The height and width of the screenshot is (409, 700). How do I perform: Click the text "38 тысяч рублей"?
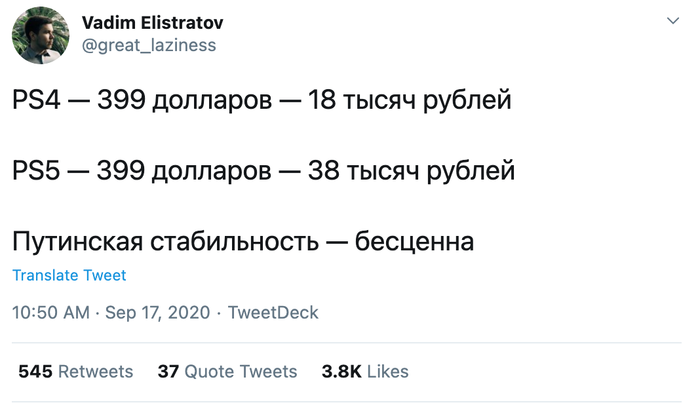tap(416, 171)
